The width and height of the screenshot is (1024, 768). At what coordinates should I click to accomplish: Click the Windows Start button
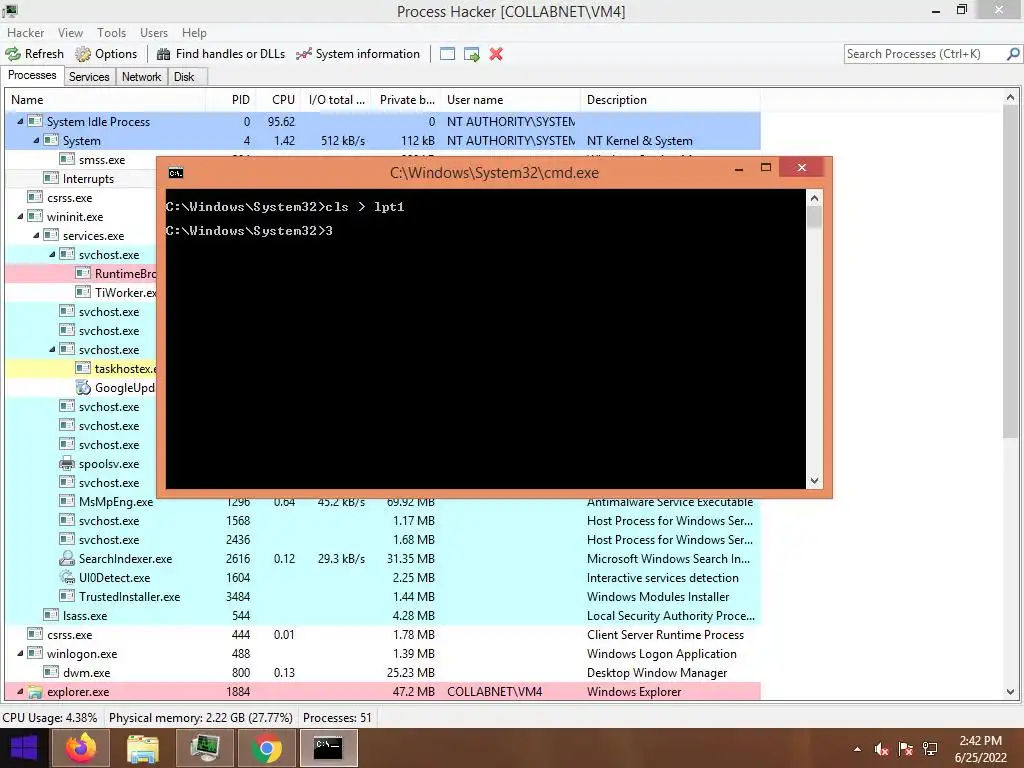coord(24,748)
